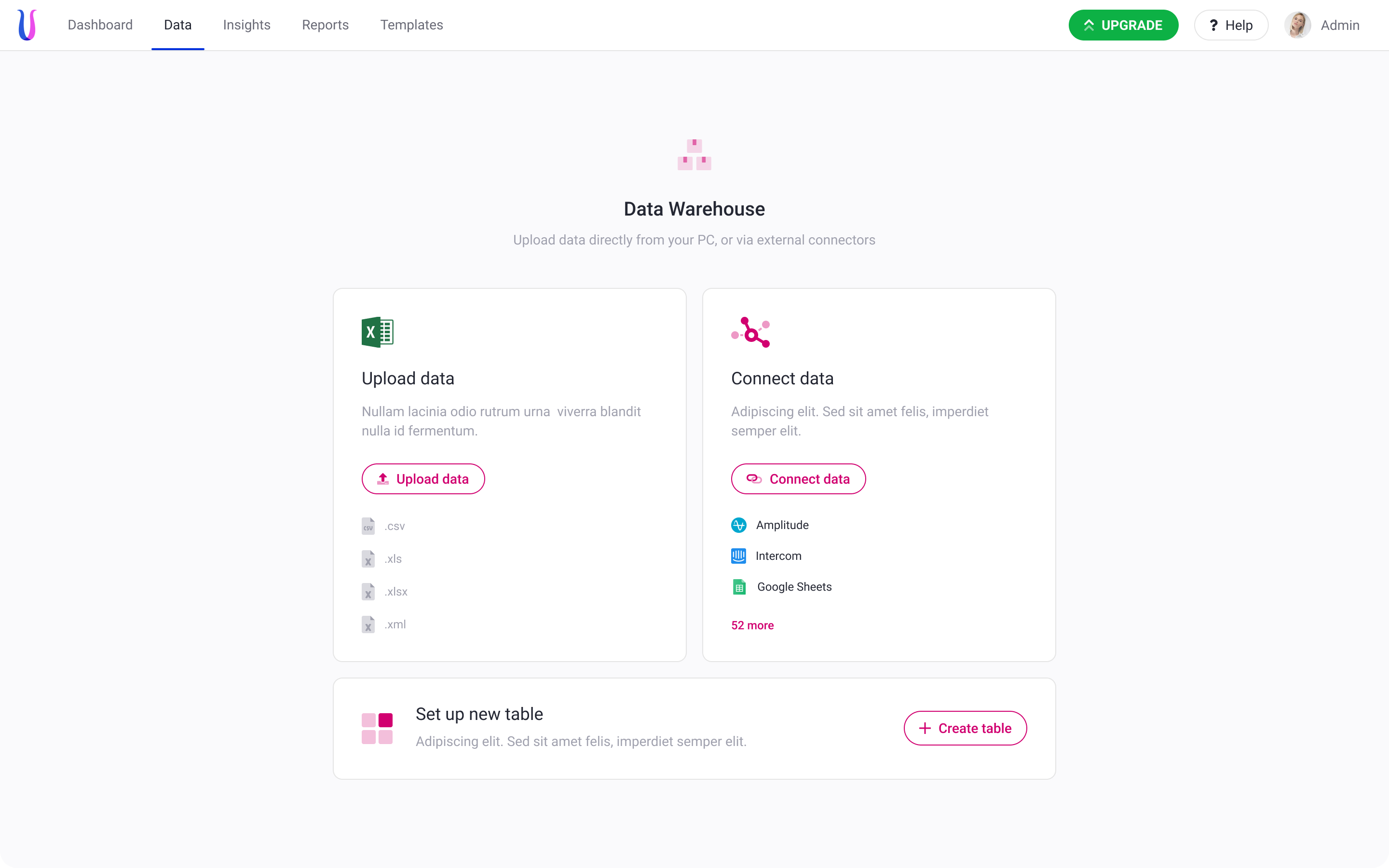Viewport: 1389px width, 868px height.
Task: Click the Connect data button
Action: pyautogui.click(x=798, y=479)
